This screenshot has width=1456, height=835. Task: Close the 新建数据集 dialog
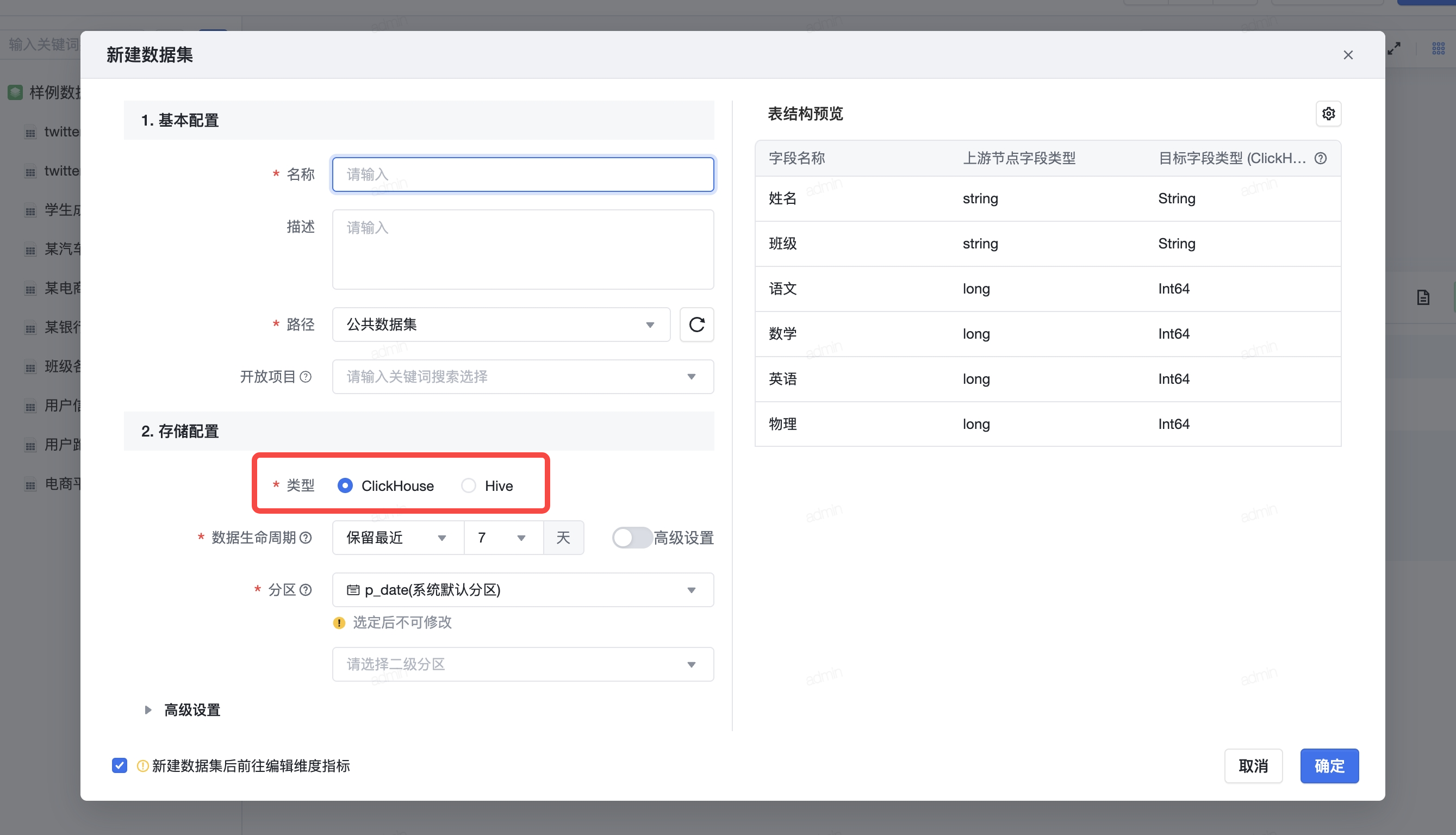[1348, 55]
